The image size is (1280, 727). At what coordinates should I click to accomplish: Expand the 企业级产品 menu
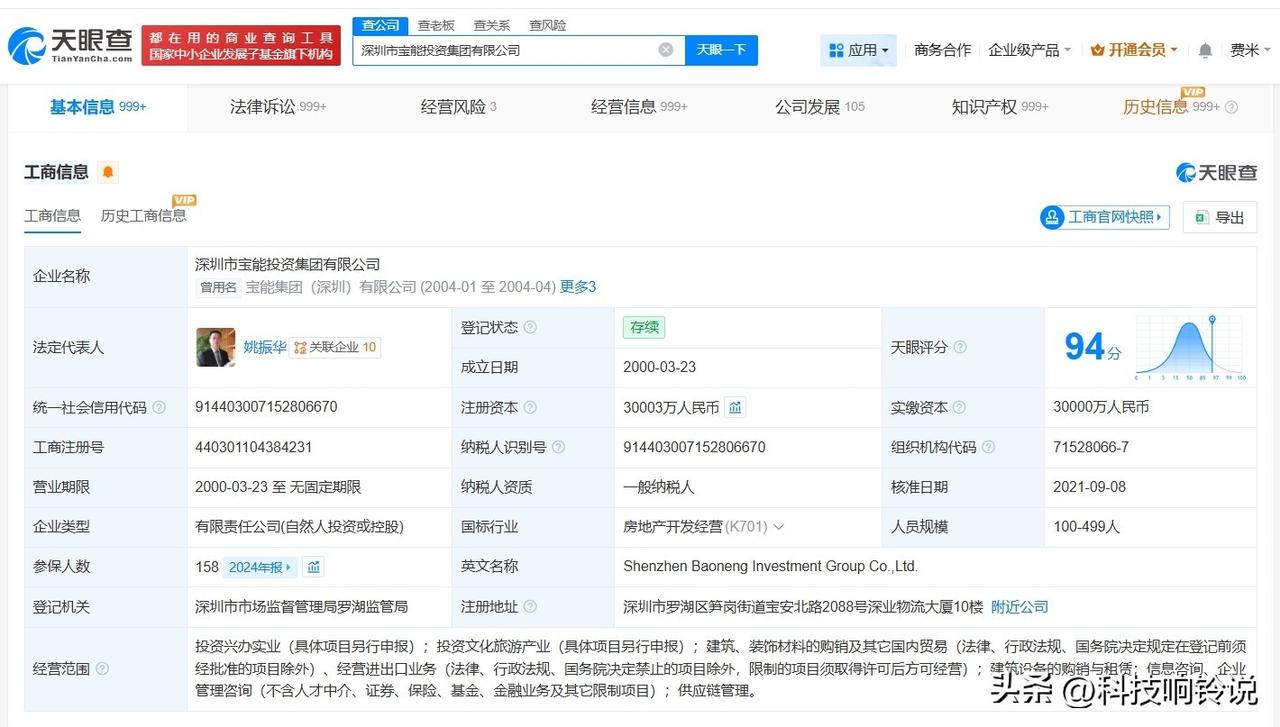1030,50
